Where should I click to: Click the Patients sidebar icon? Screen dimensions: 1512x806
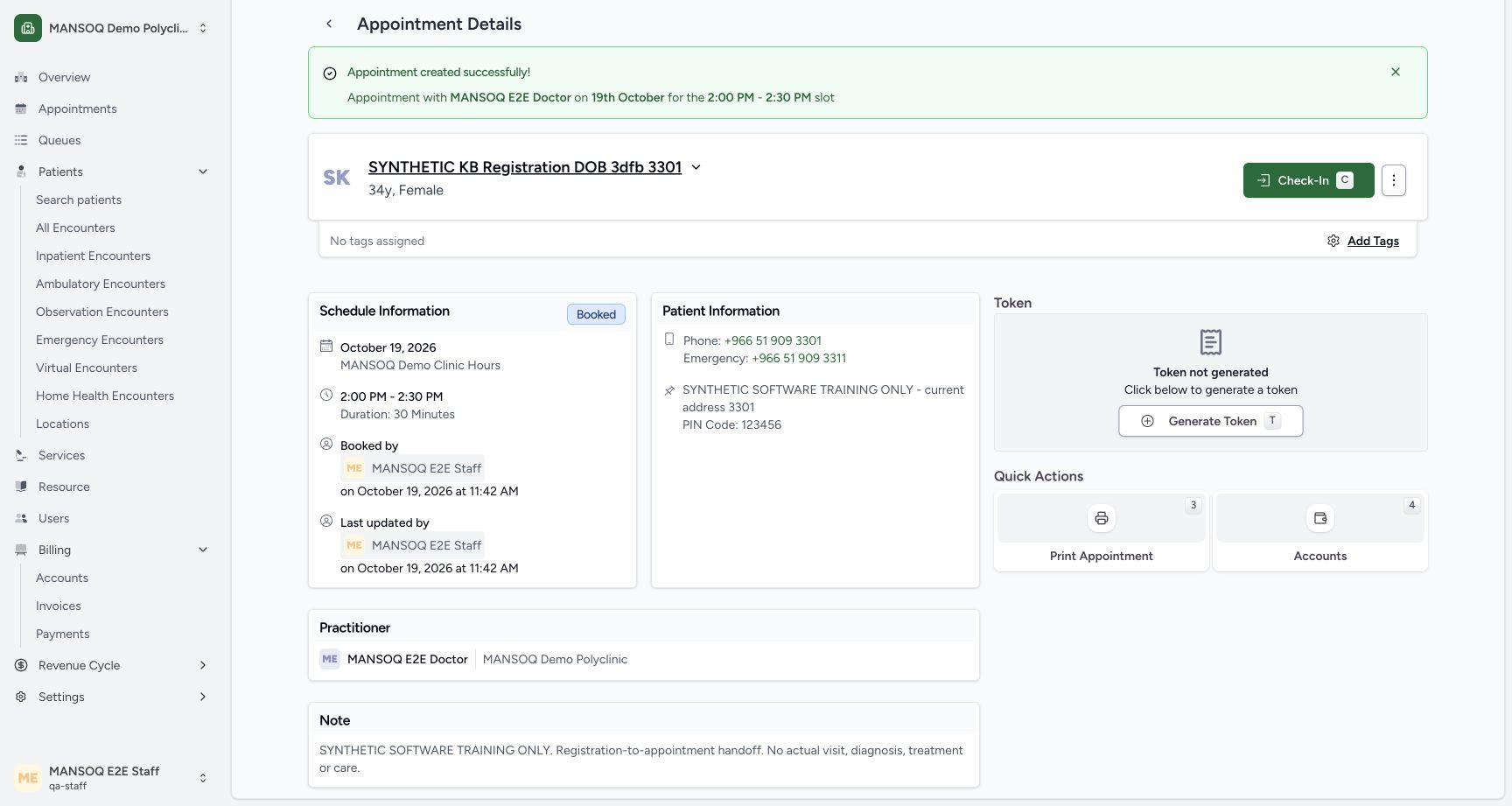click(x=21, y=172)
